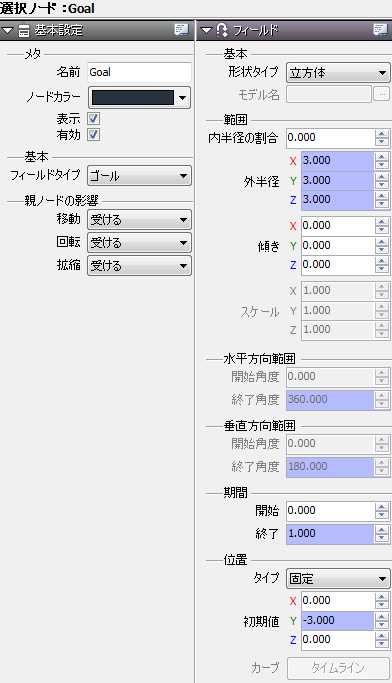Open the ノードカラー color swatch
Screen dimensions: 392x683
click(139, 98)
